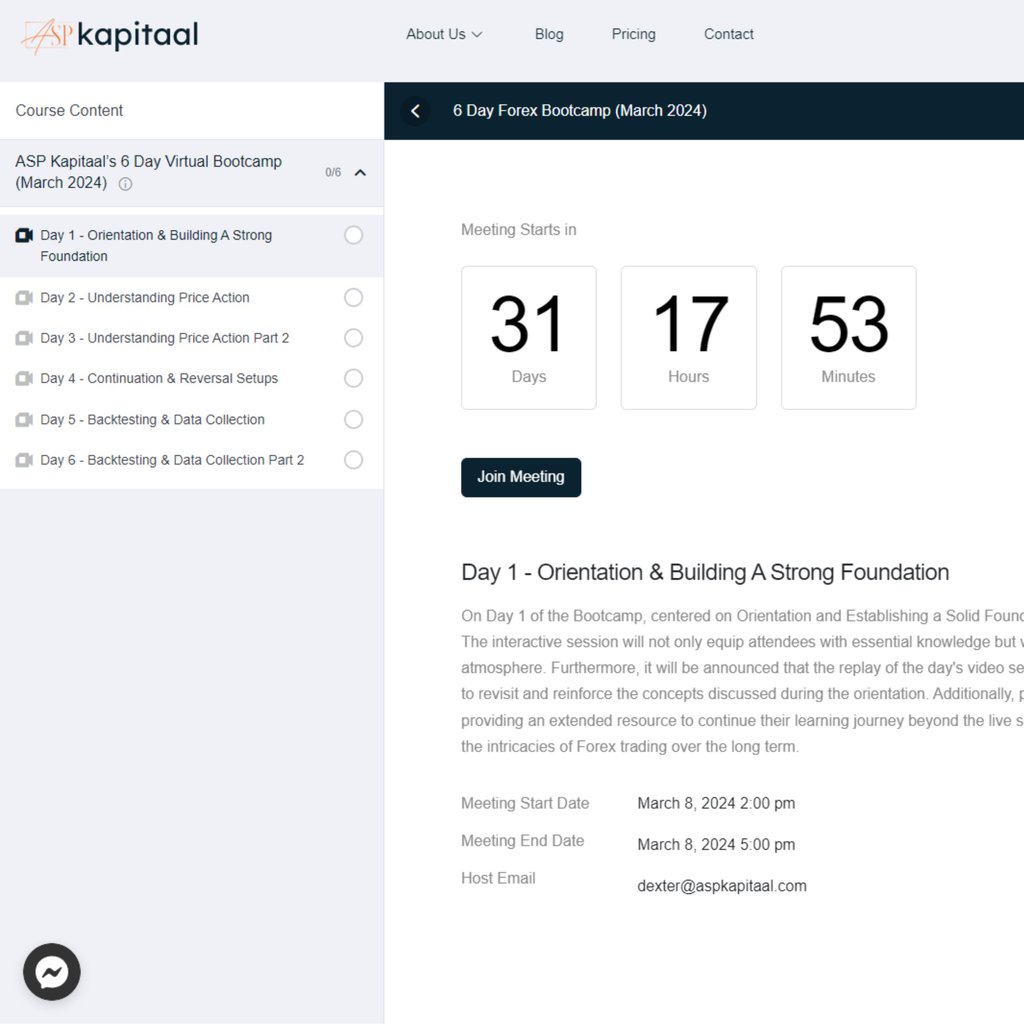This screenshot has height=1024, width=1024.
Task: Click the Course Content heading
Action: (69, 110)
